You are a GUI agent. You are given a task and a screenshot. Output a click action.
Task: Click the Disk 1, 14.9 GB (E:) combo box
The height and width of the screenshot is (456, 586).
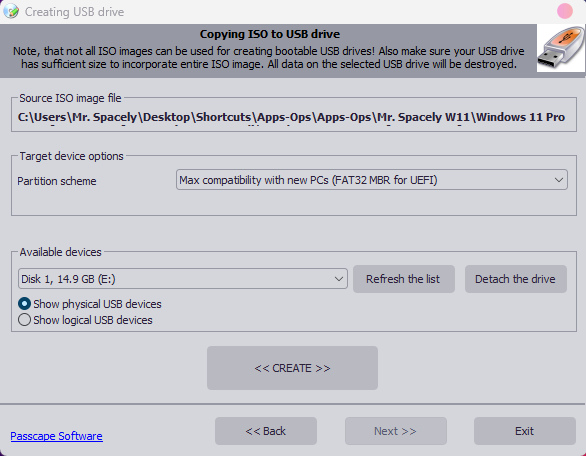pos(183,279)
